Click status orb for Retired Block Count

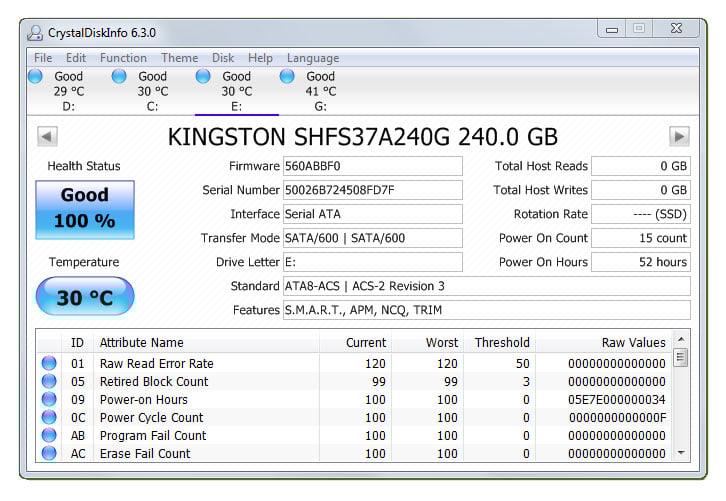(49, 381)
